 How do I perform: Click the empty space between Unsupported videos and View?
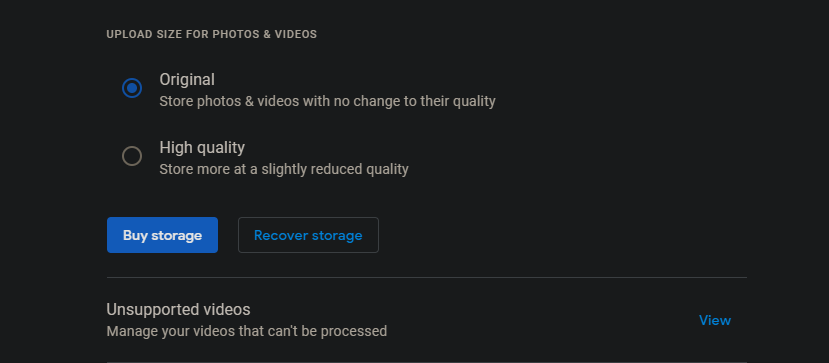point(475,320)
